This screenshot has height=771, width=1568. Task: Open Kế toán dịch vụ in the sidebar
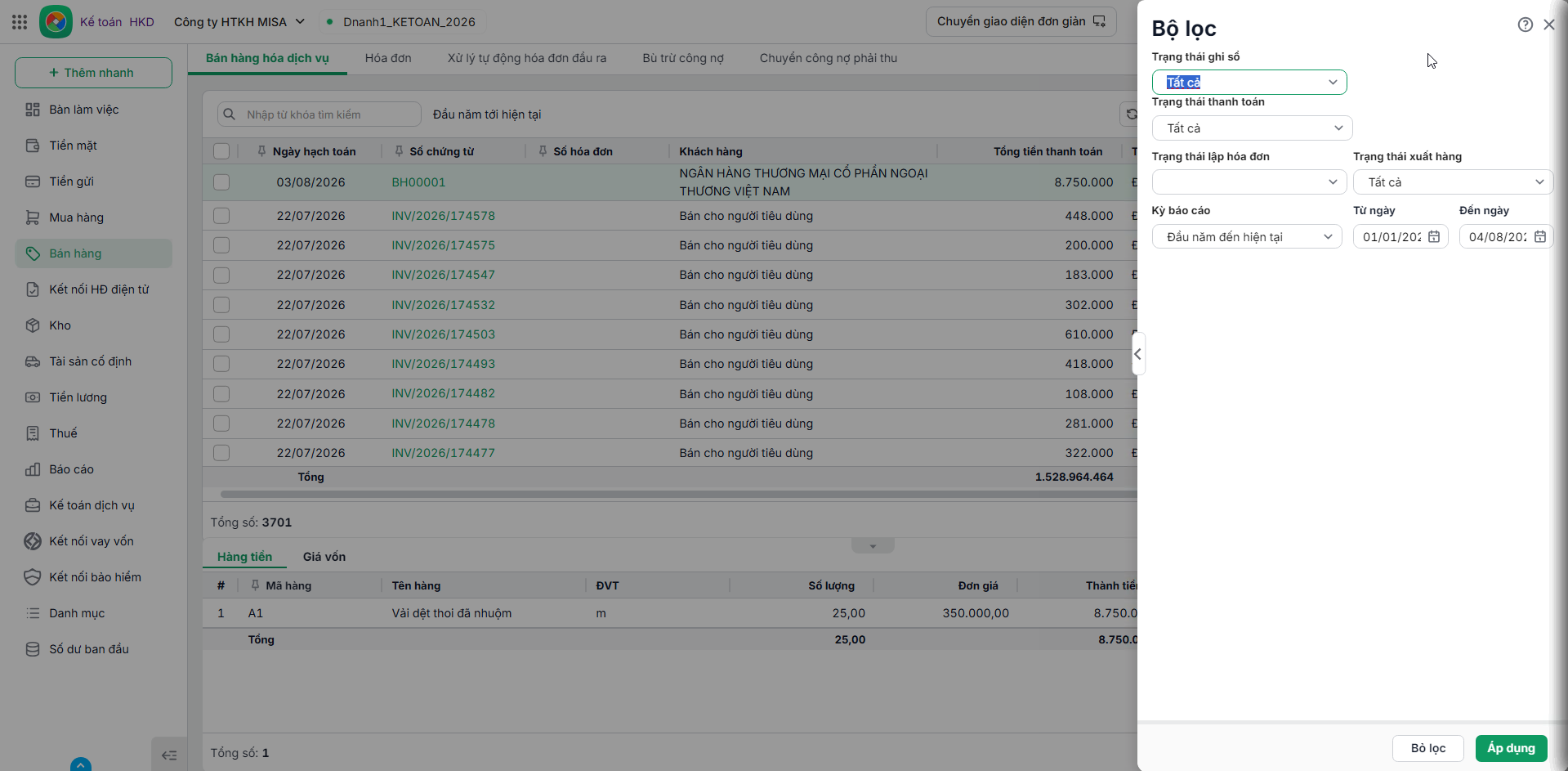tap(93, 505)
